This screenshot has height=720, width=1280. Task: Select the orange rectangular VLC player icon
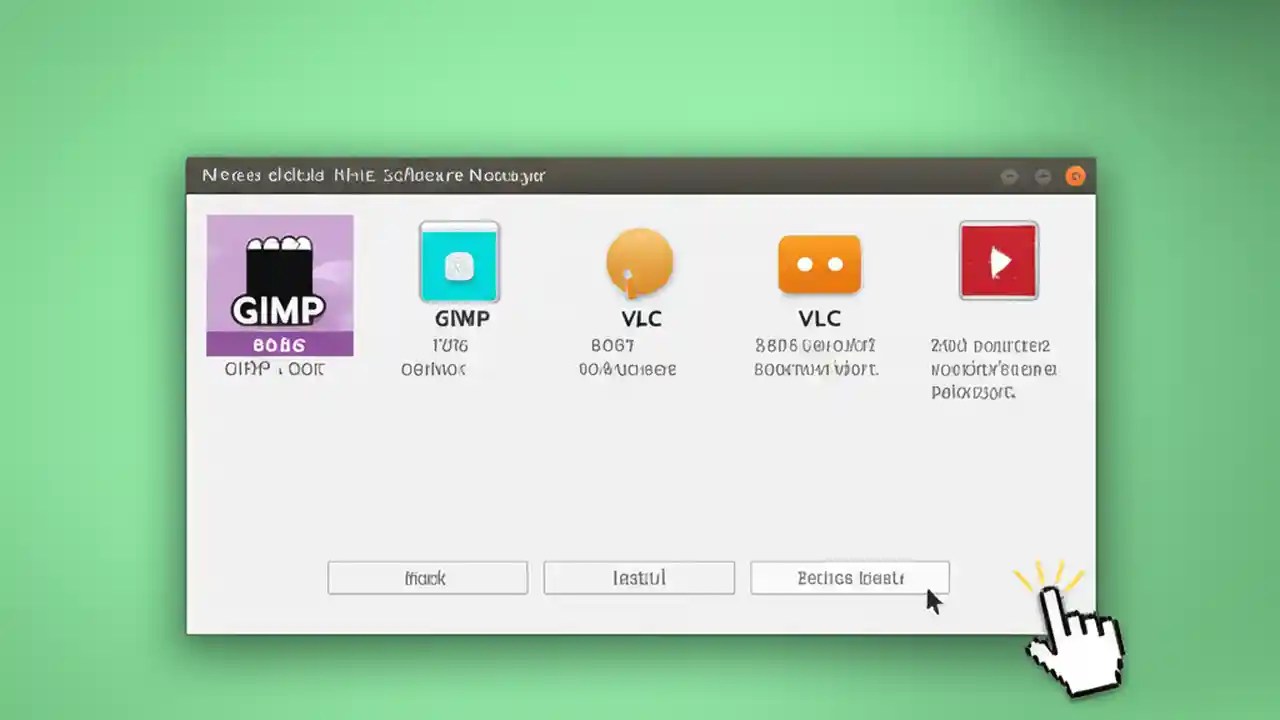click(819, 262)
